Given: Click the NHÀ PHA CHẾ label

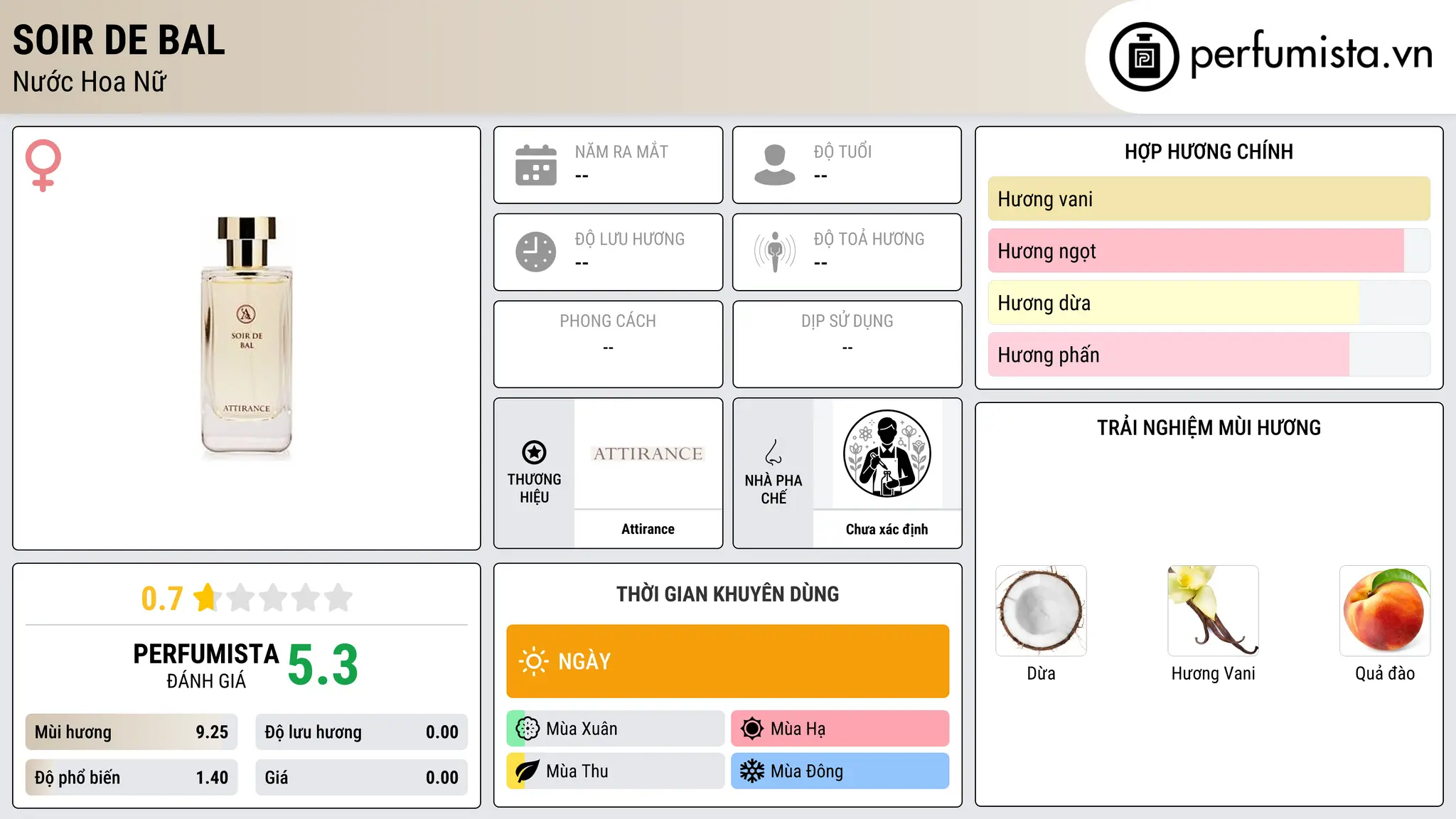Looking at the screenshot, I should [x=773, y=489].
